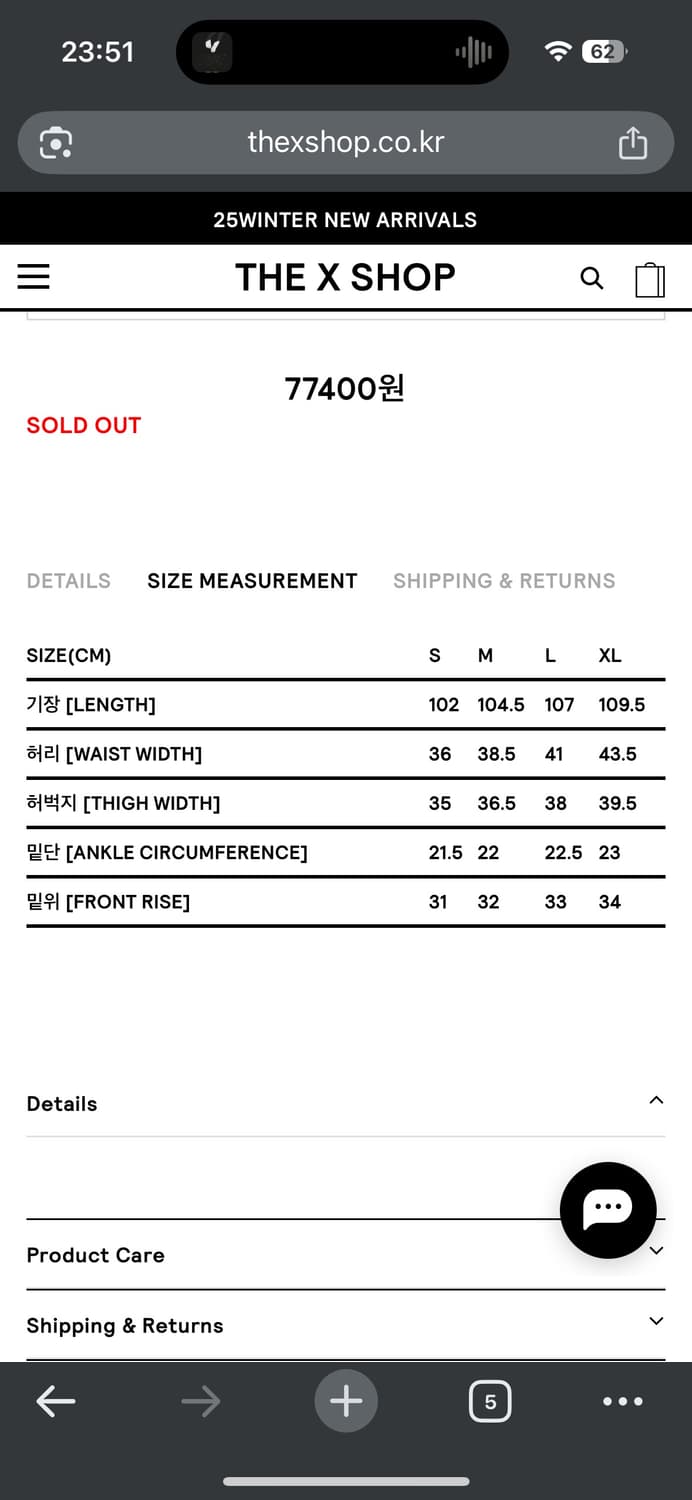Open the browser three-dot more menu
692x1500 pixels.
(x=623, y=1401)
